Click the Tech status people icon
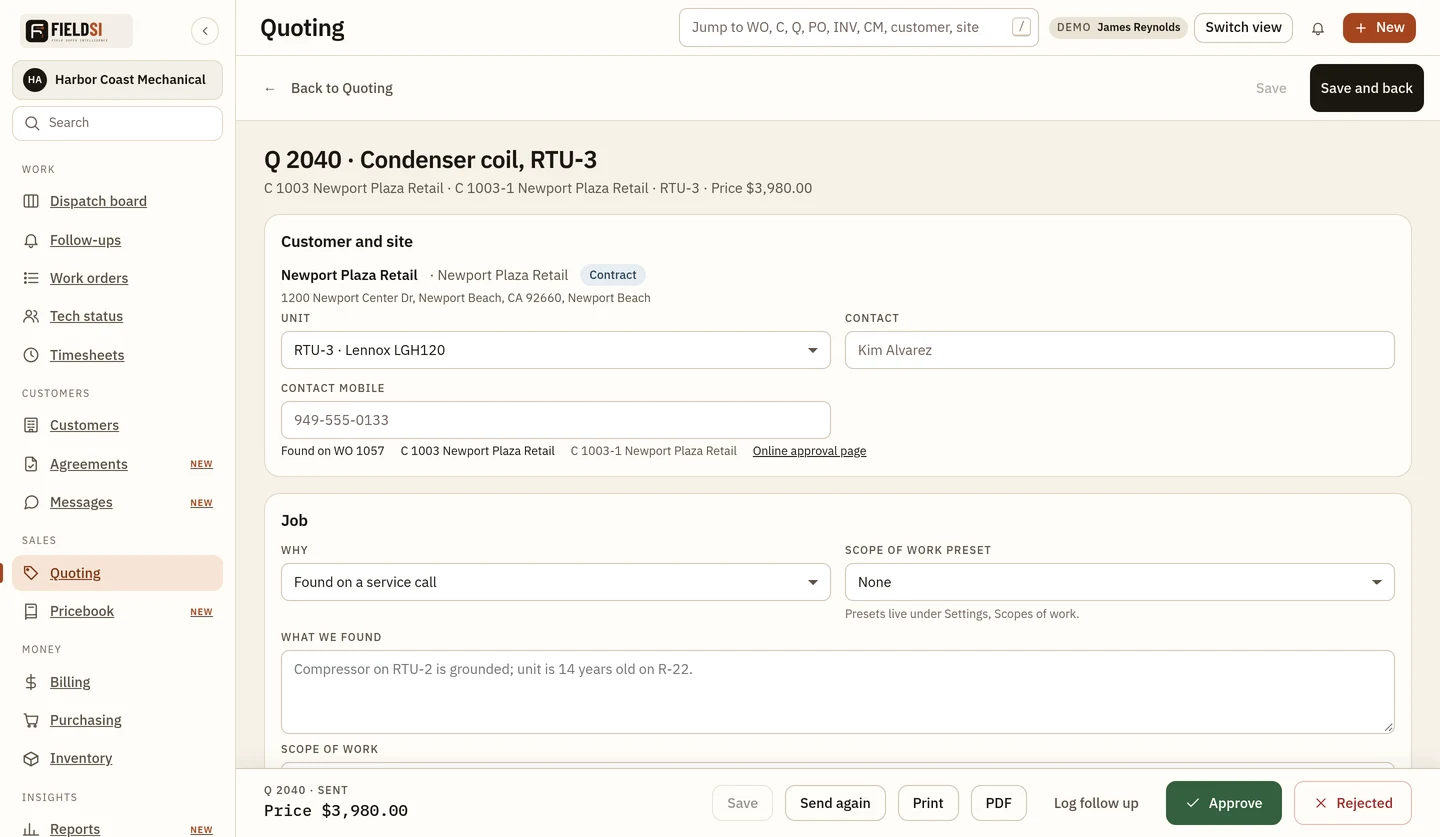The height and width of the screenshot is (837, 1440). coord(31,316)
